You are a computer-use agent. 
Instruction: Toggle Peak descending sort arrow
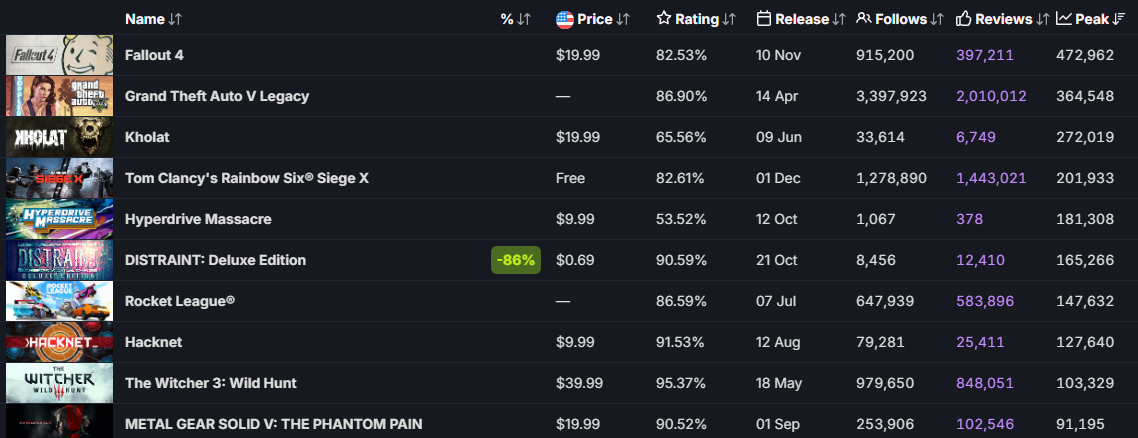coord(1119,19)
